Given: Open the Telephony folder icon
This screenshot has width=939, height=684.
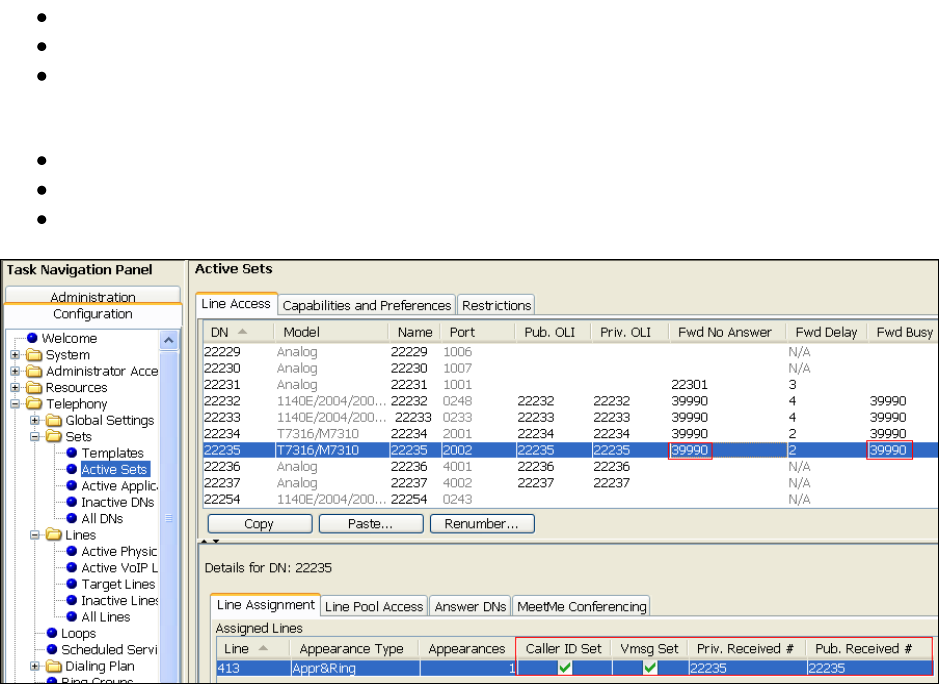Looking at the screenshot, I should pos(35,404).
